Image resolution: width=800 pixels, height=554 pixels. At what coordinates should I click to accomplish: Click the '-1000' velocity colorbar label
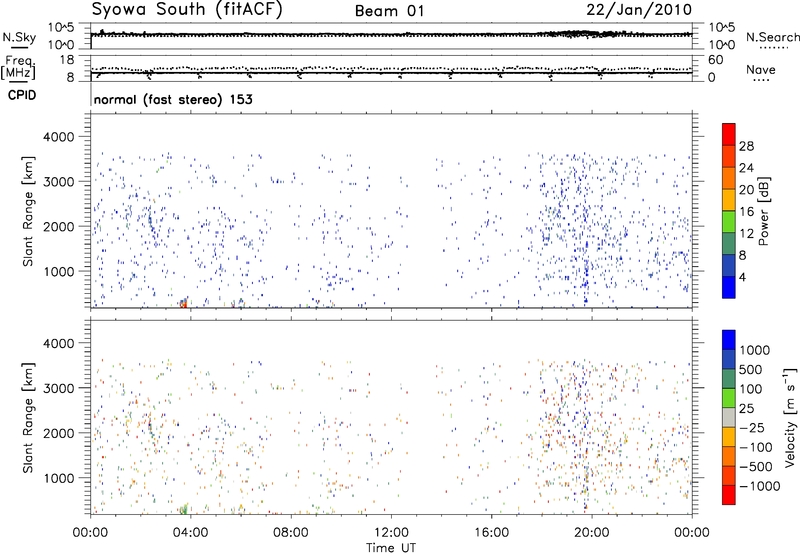point(760,486)
